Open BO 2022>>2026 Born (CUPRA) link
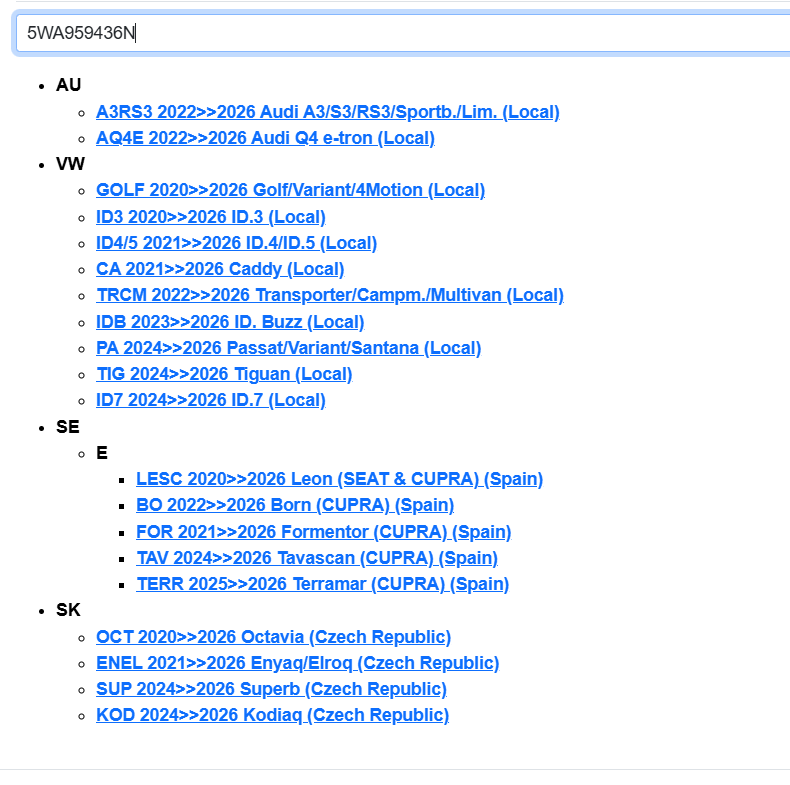The width and height of the screenshot is (790, 785). [x=295, y=505]
